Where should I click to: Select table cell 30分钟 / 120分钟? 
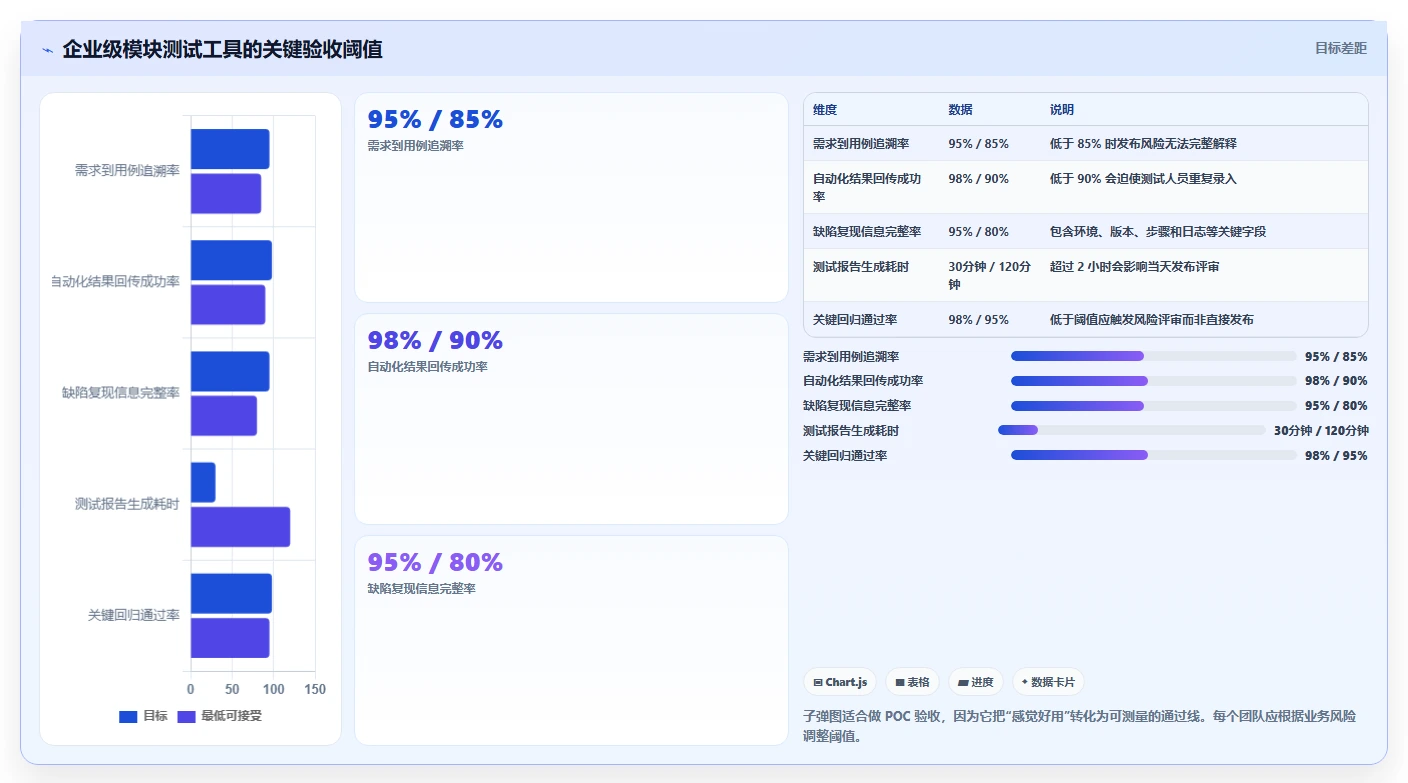click(x=989, y=275)
